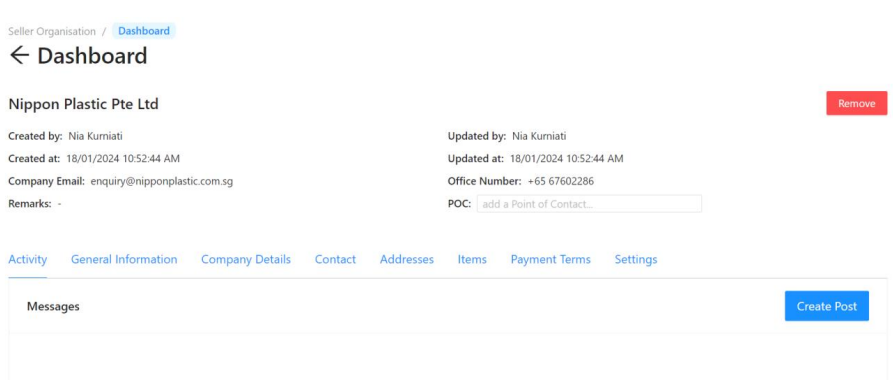The height and width of the screenshot is (382, 893).
Task: Click the Dashboard page title
Action: 92,56
